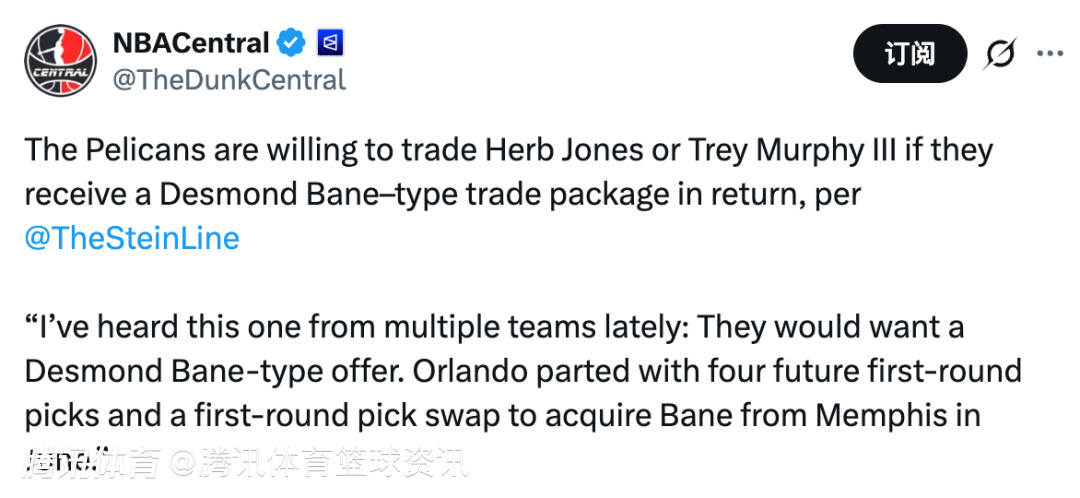
Task: Click the blue verified checkmark badge
Action: [292, 43]
